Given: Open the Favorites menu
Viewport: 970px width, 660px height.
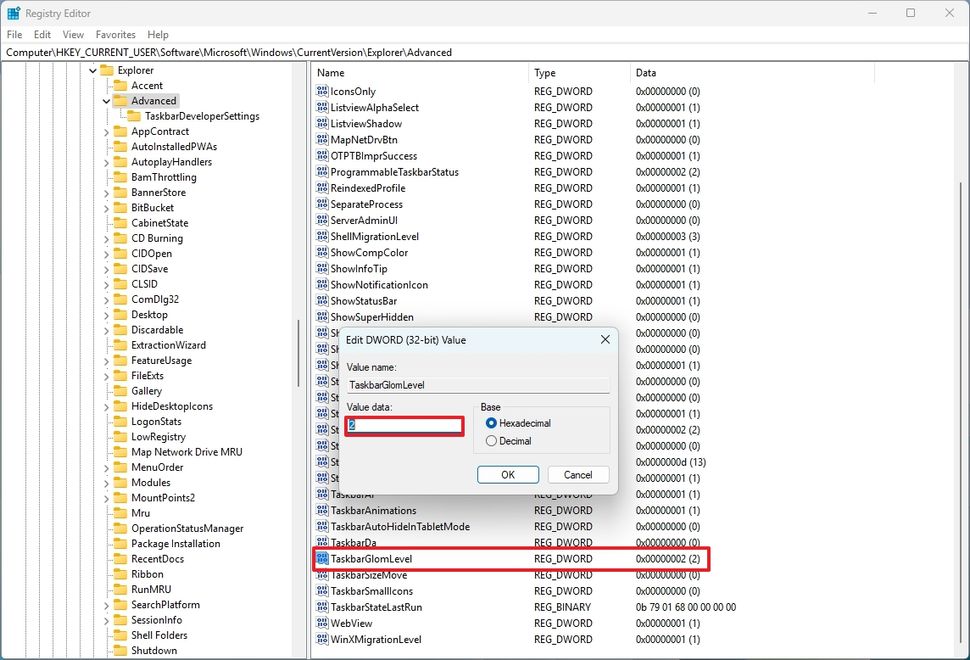Looking at the screenshot, I should tap(115, 34).
